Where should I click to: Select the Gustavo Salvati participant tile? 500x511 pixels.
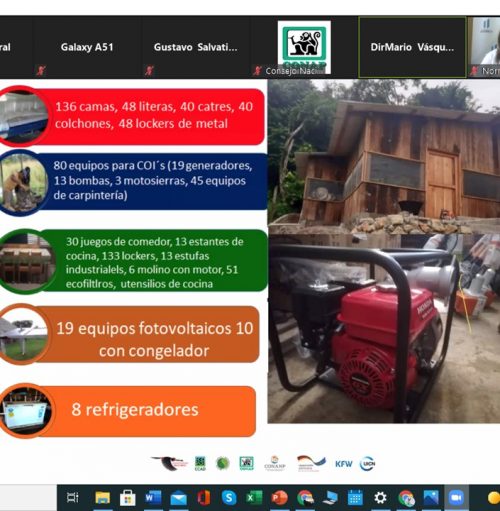click(x=195, y=47)
